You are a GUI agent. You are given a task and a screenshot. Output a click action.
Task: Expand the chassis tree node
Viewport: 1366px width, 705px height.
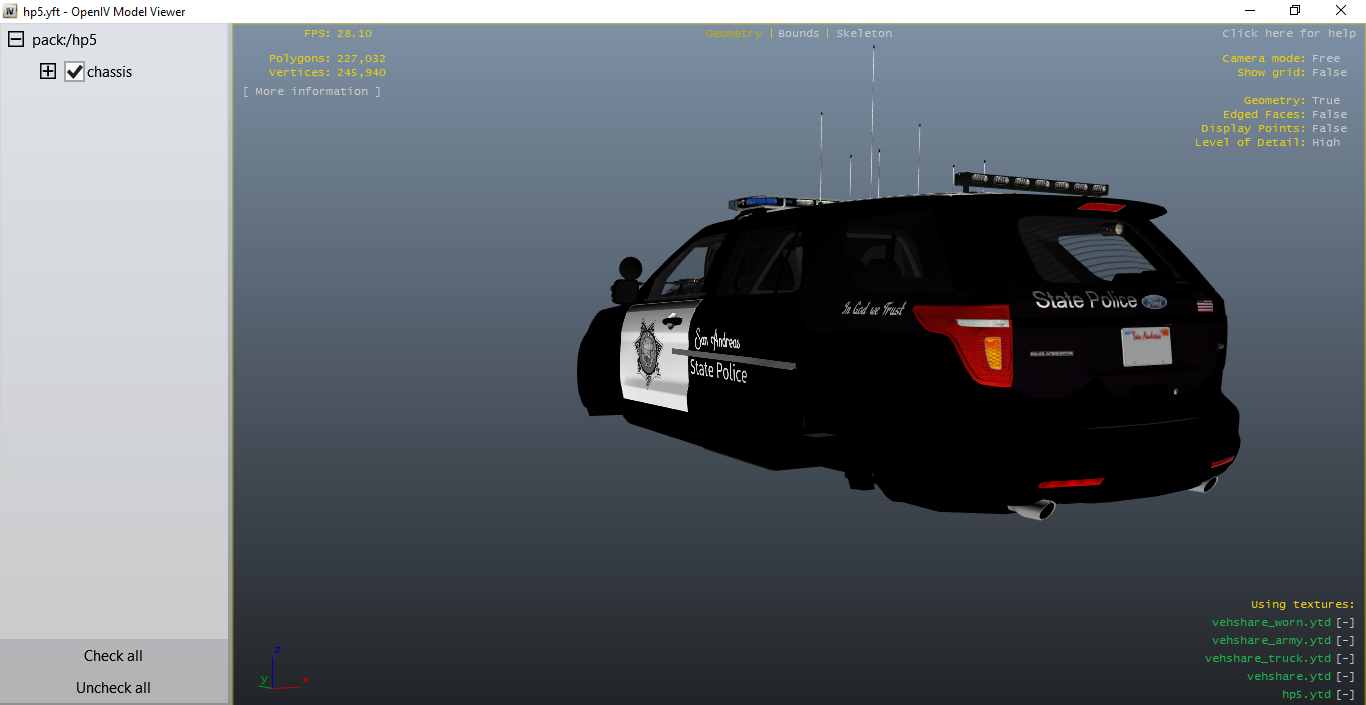coord(47,72)
